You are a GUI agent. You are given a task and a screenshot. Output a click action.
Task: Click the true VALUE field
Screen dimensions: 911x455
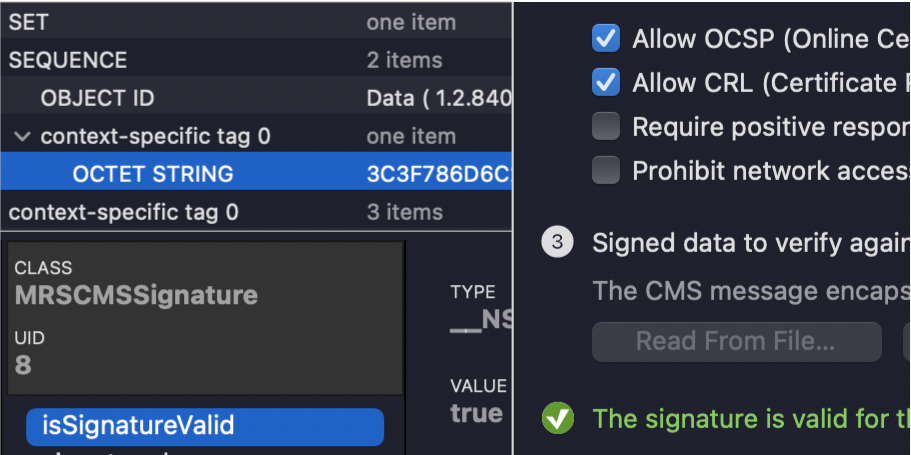click(x=476, y=413)
